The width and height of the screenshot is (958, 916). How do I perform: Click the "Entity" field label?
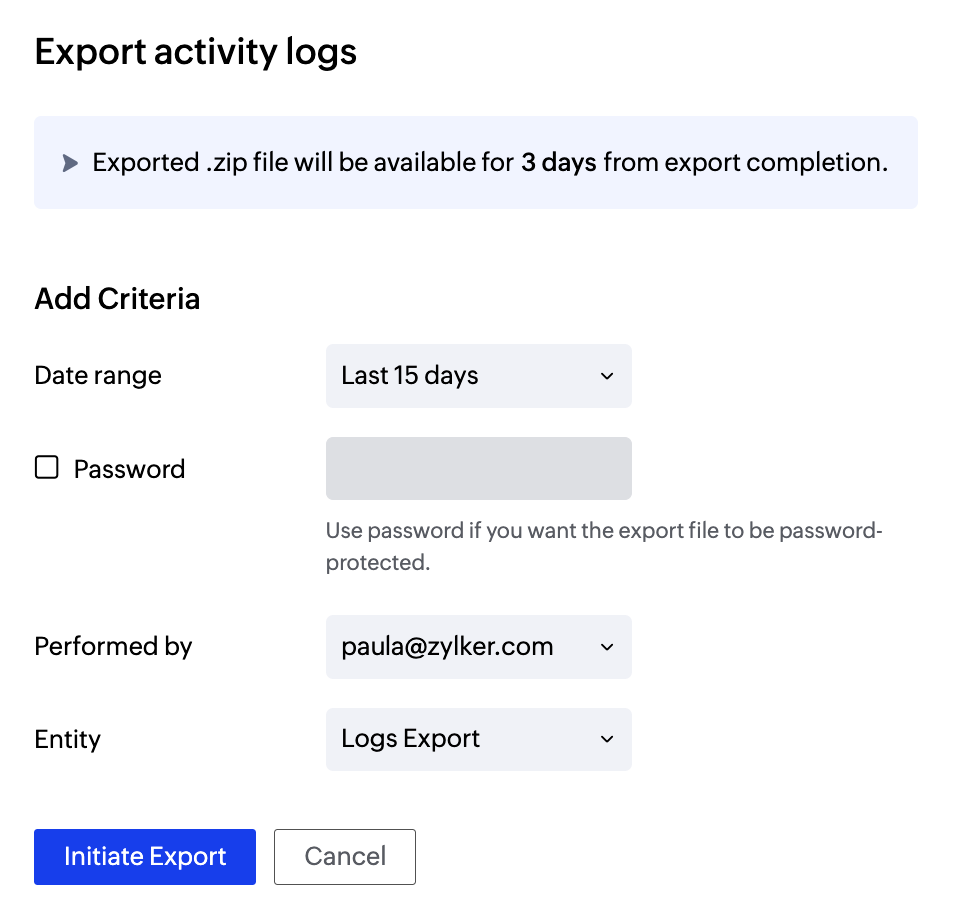(x=68, y=740)
